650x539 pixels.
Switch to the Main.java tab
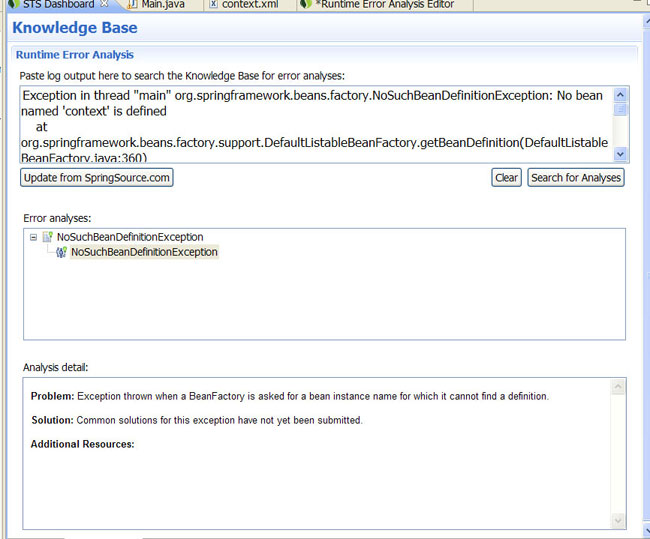159,5
